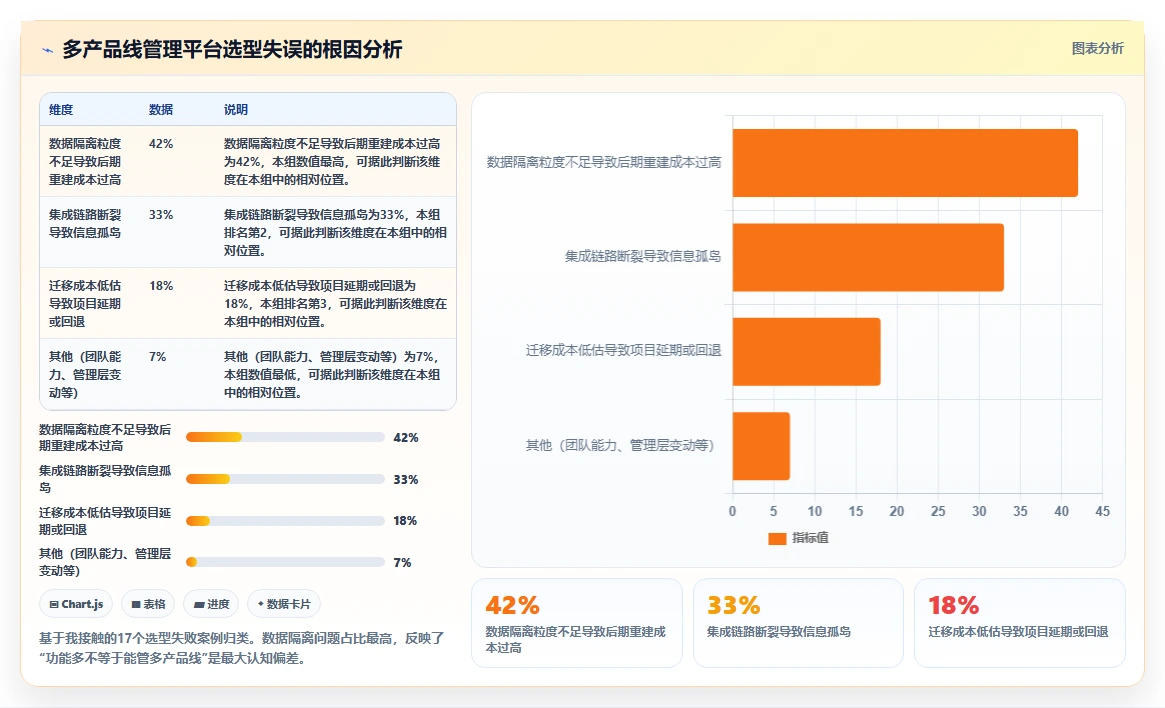Screen dimensions: 1165x708
Task: Click the small icon before the page title
Action: (48, 51)
